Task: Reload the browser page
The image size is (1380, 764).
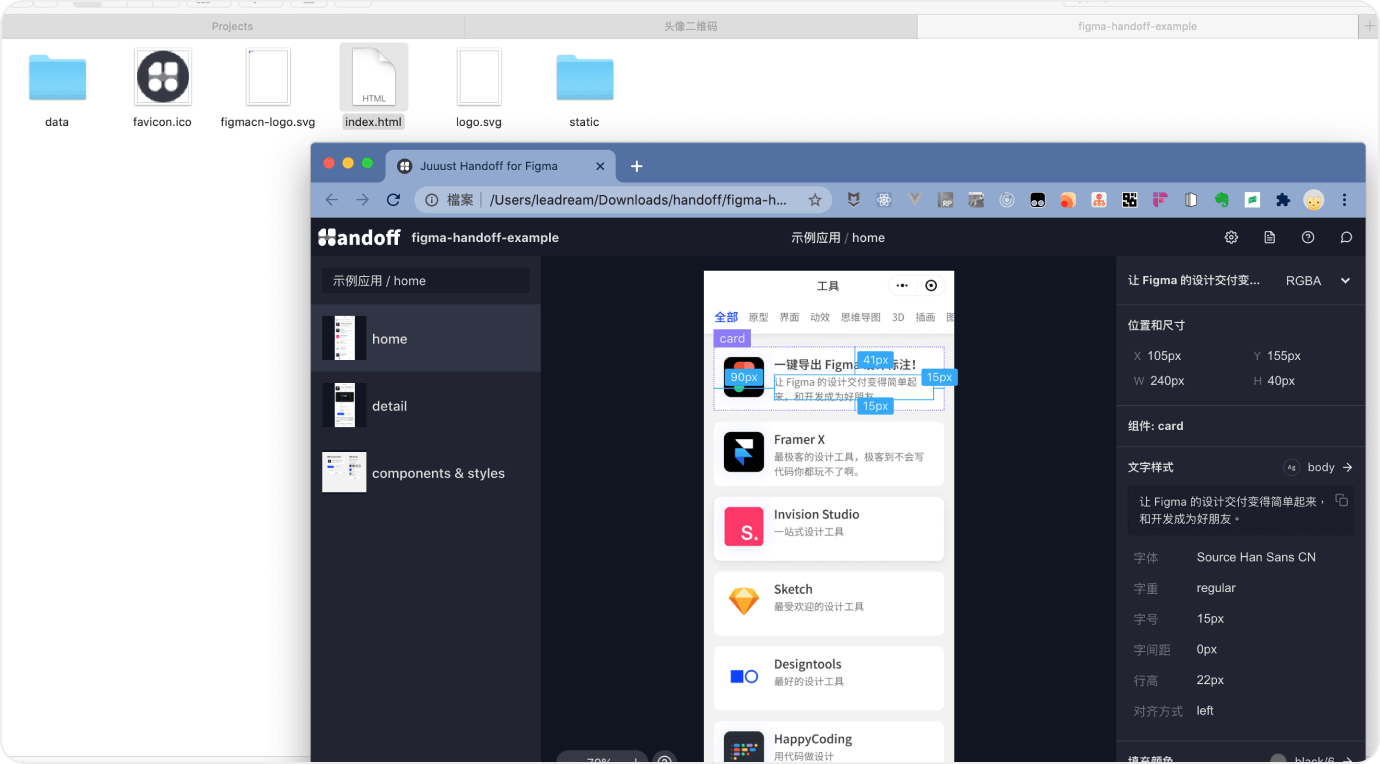Action: pos(393,200)
